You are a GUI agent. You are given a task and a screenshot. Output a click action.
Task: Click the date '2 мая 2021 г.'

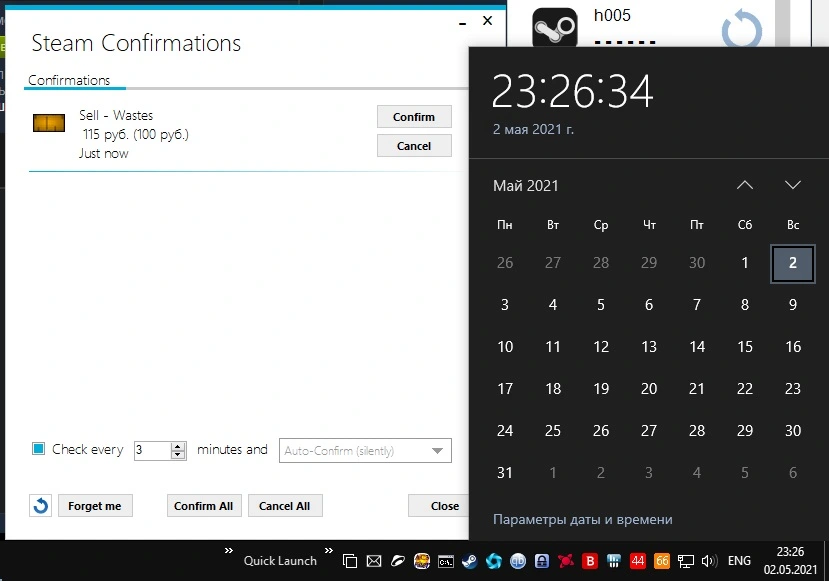[533, 129]
